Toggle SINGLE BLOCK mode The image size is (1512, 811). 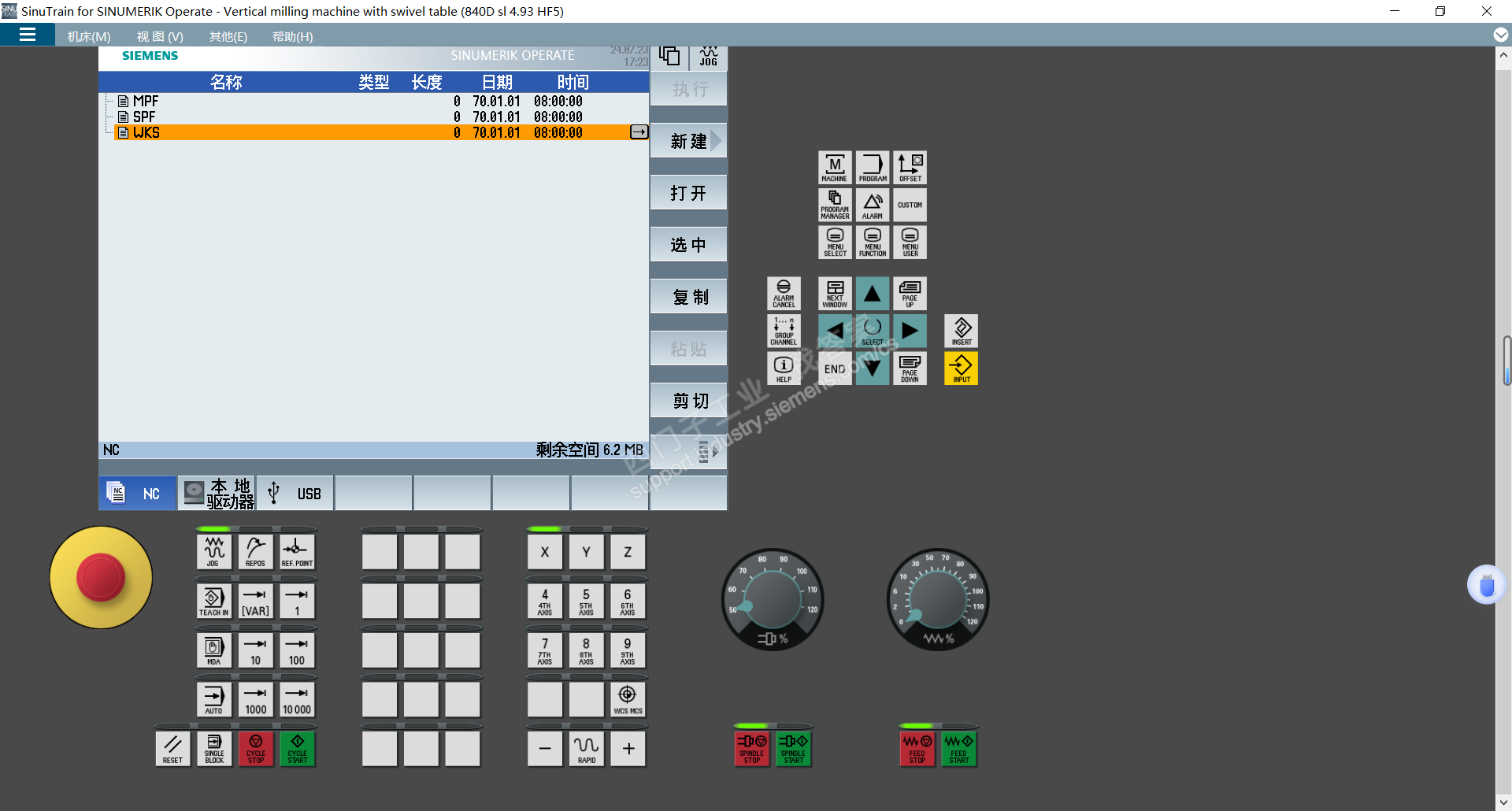(x=214, y=749)
